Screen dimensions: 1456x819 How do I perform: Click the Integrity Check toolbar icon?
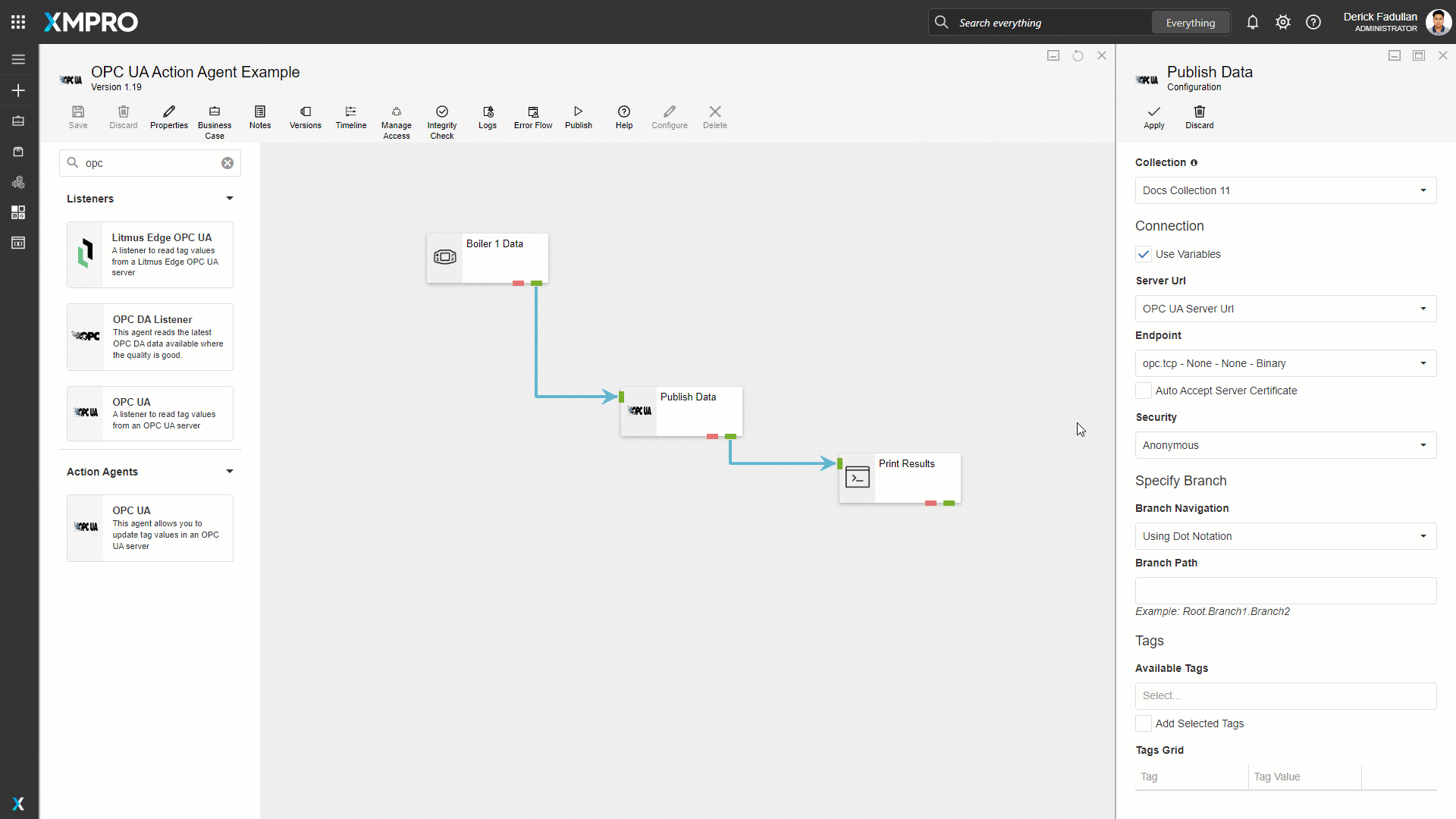[442, 112]
